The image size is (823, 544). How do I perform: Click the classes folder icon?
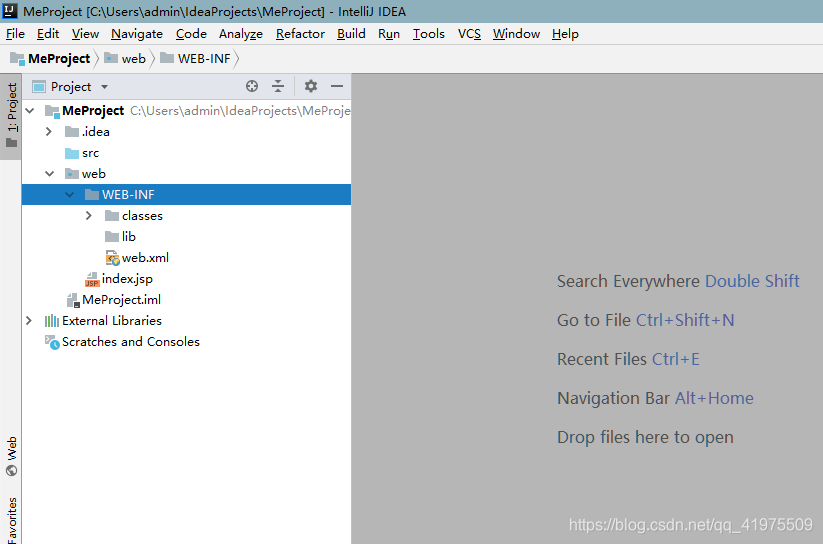click(112, 216)
